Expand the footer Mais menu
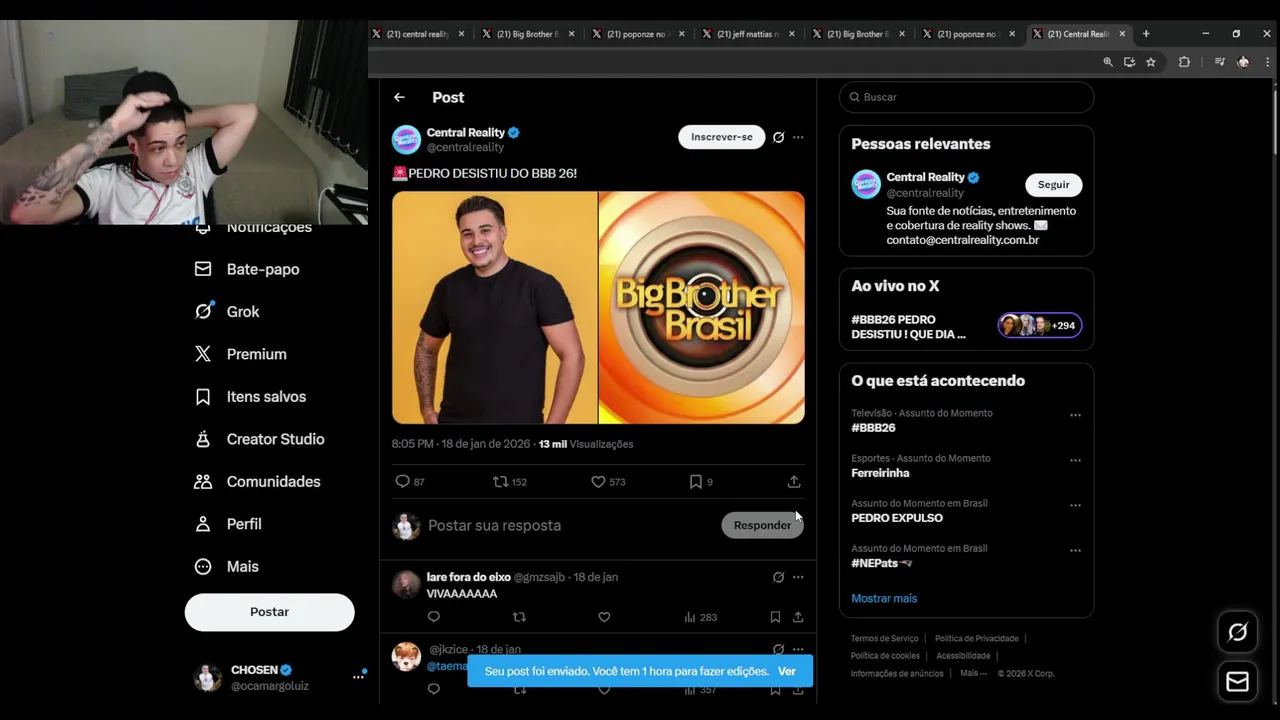This screenshot has width=1280, height=720. click(972, 673)
